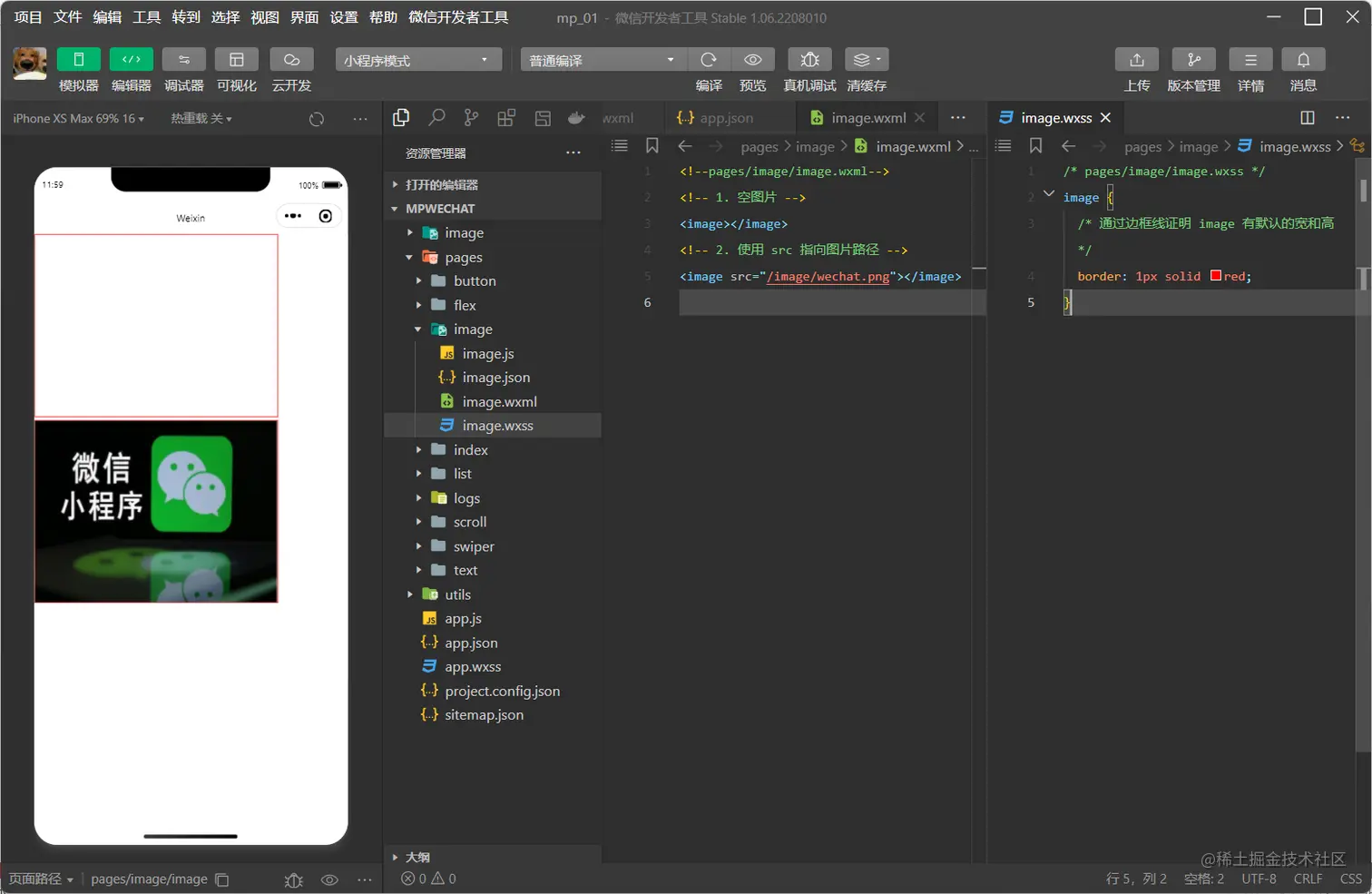This screenshot has width=1372, height=894.
Task: Switch to the image.wxml tab
Action: [867, 118]
